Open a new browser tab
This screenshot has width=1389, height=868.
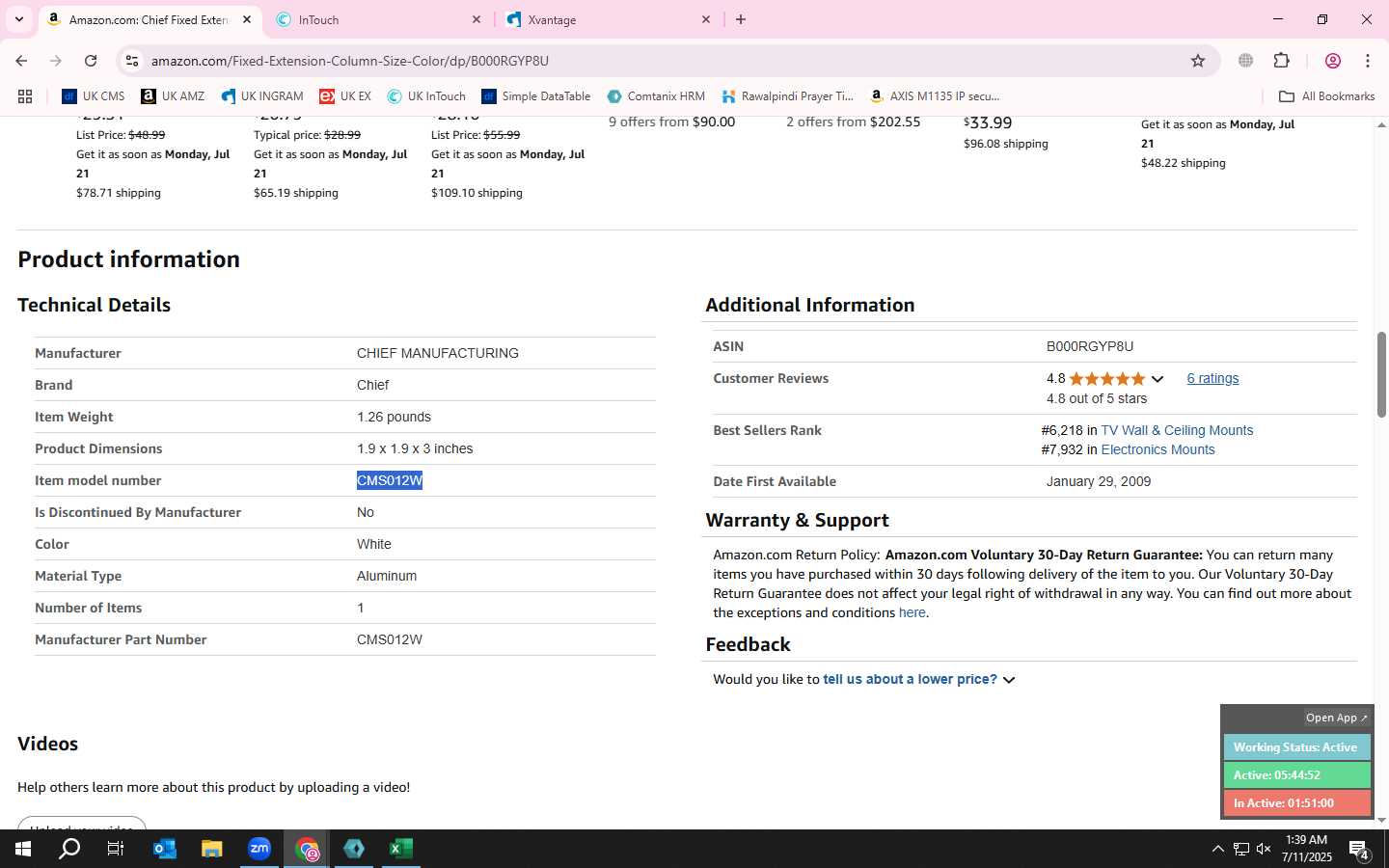tap(741, 19)
